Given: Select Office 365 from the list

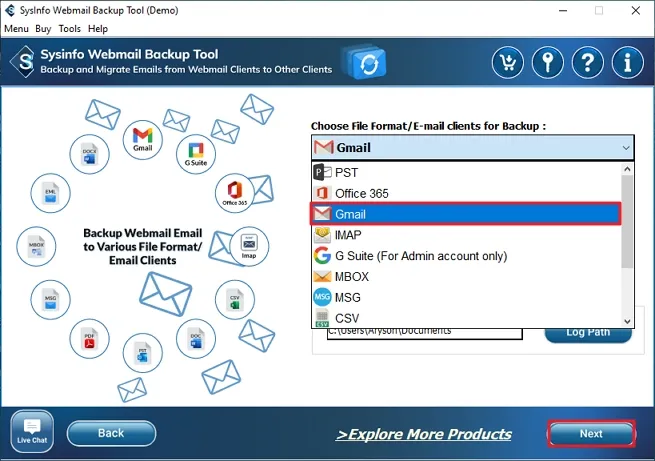Looking at the screenshot, I should [x=467, y=193].
